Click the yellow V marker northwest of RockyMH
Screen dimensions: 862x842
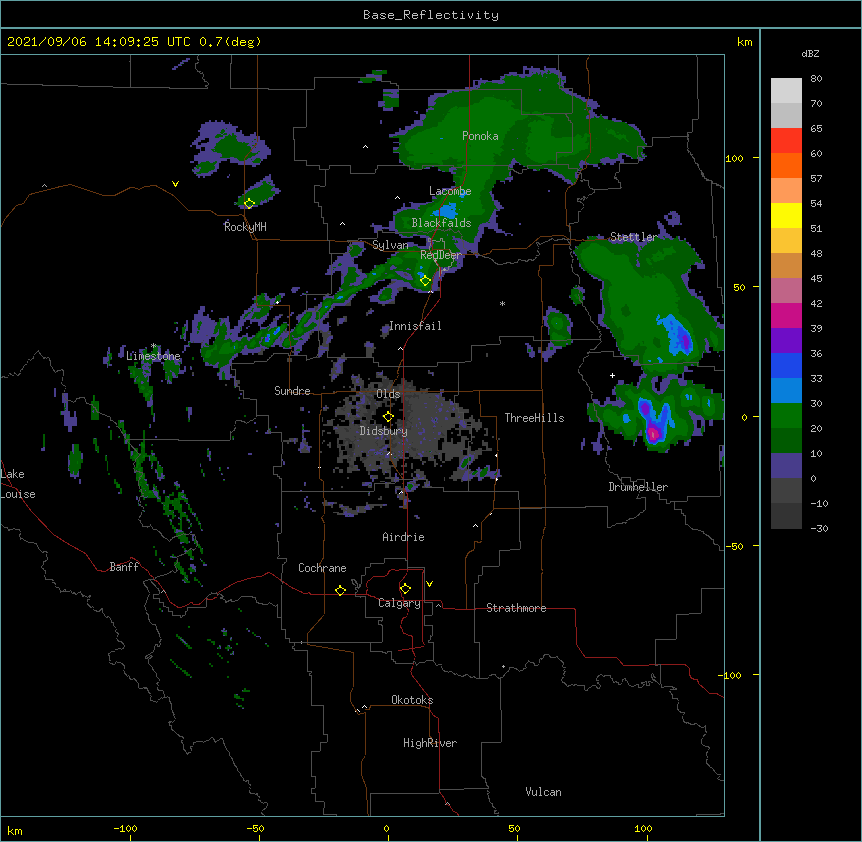(175, 184)
